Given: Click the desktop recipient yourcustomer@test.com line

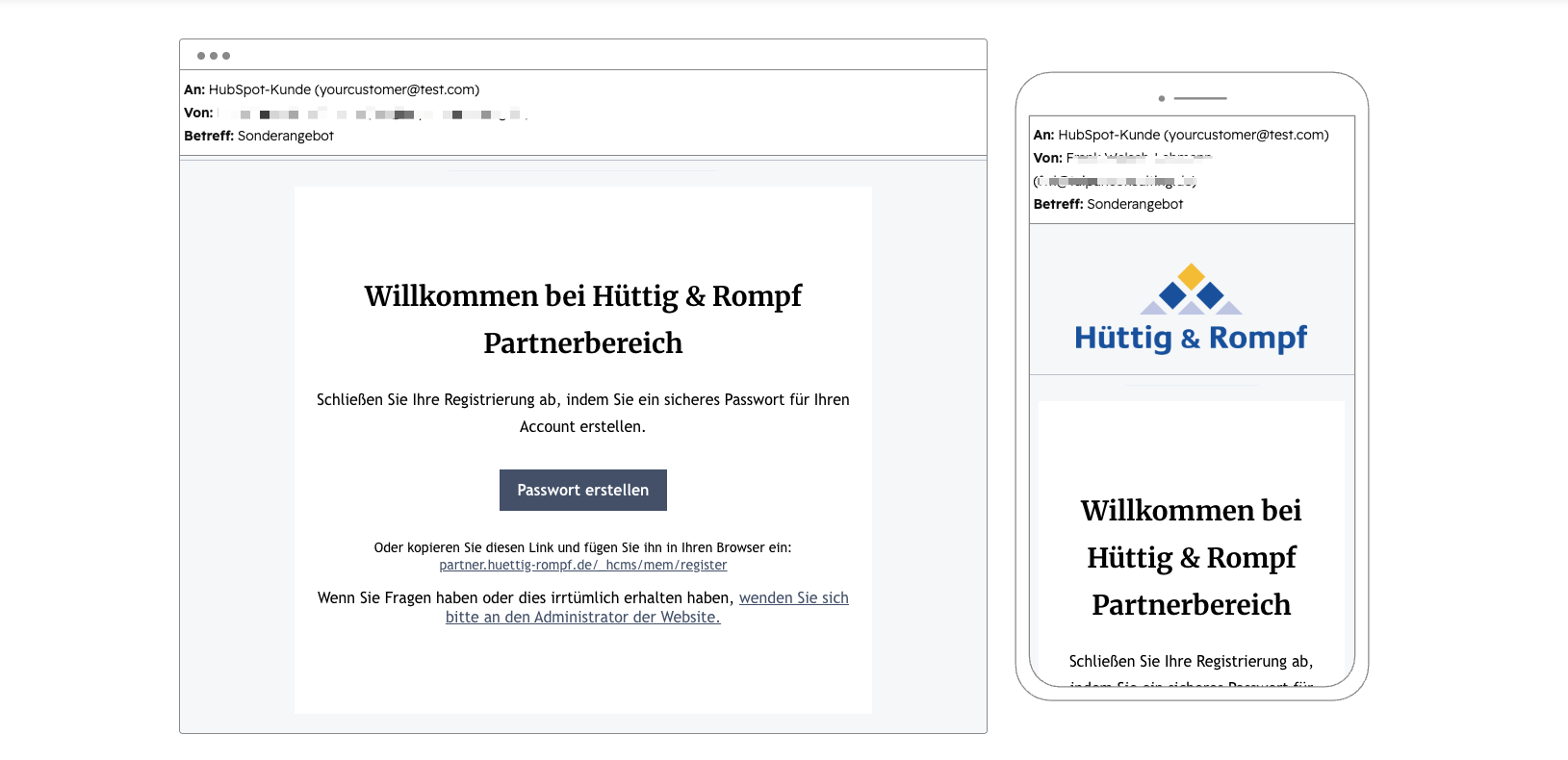Looking at the screenshot, I should tap(331, 89).
